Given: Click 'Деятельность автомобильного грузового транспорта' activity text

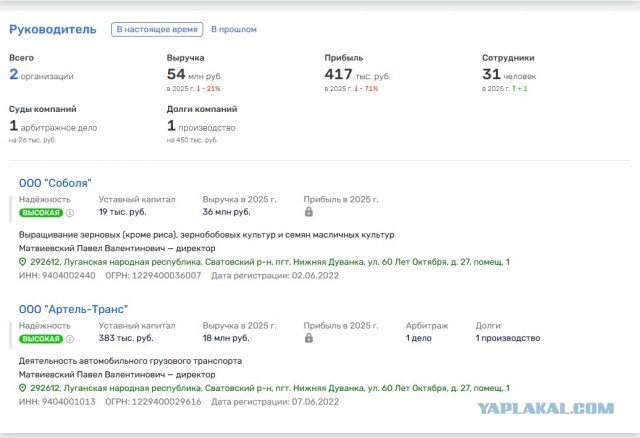Looking at the screenshot, I should click(x=131, y=361).
